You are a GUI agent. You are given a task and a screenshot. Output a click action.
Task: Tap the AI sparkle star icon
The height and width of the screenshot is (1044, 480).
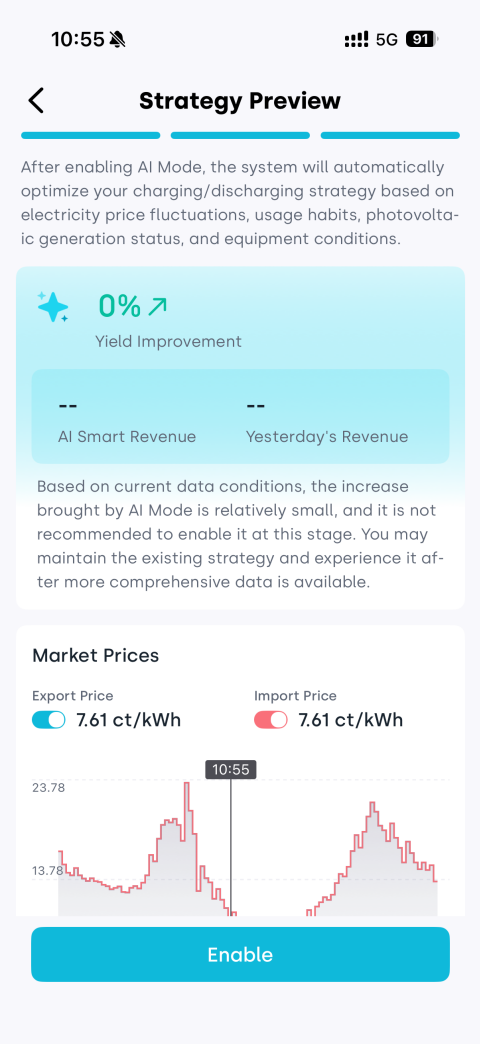pos(53,307)
